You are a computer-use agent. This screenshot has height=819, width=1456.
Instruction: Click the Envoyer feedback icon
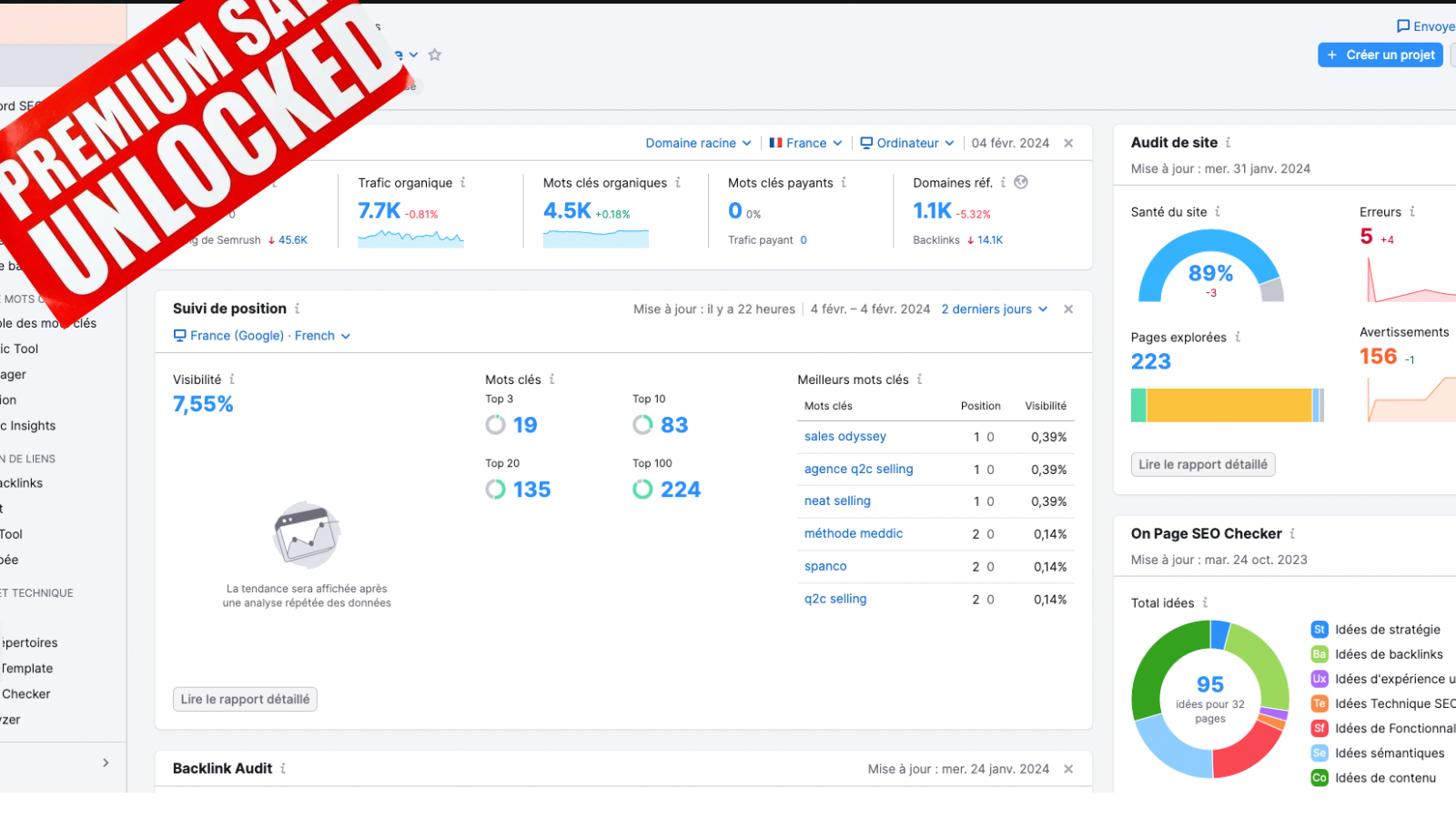(1402, 25)
